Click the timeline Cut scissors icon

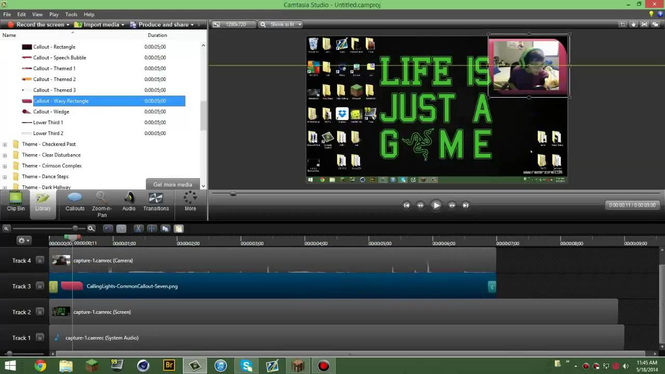point(138,229)
